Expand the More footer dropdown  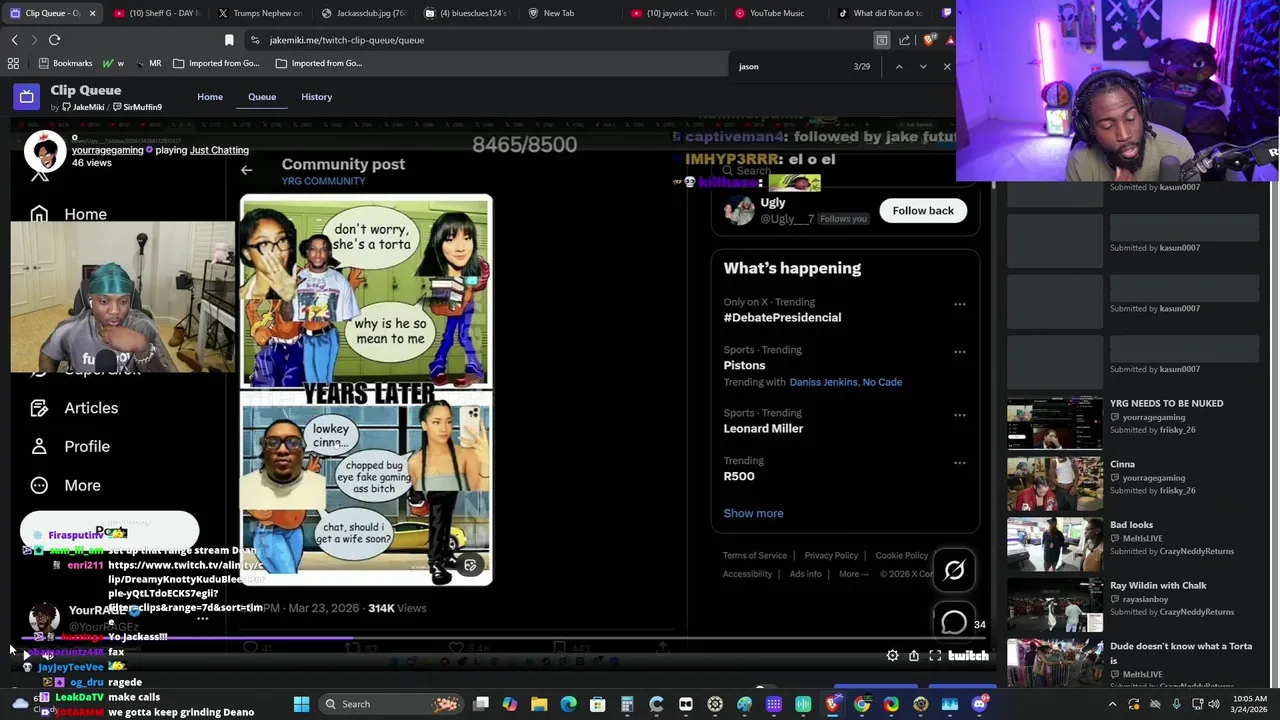click(853, 574)
